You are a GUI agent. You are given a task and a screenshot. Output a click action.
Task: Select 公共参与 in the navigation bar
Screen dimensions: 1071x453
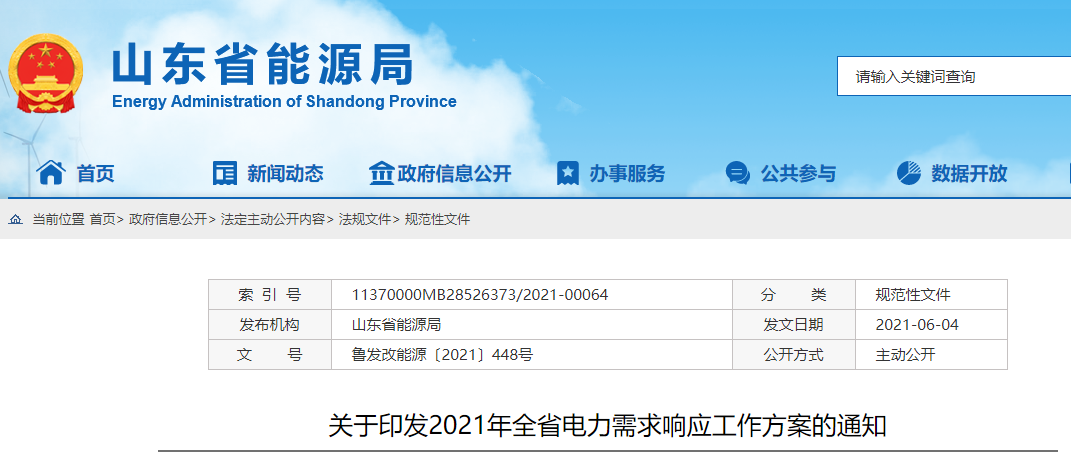tap(798, 174)
